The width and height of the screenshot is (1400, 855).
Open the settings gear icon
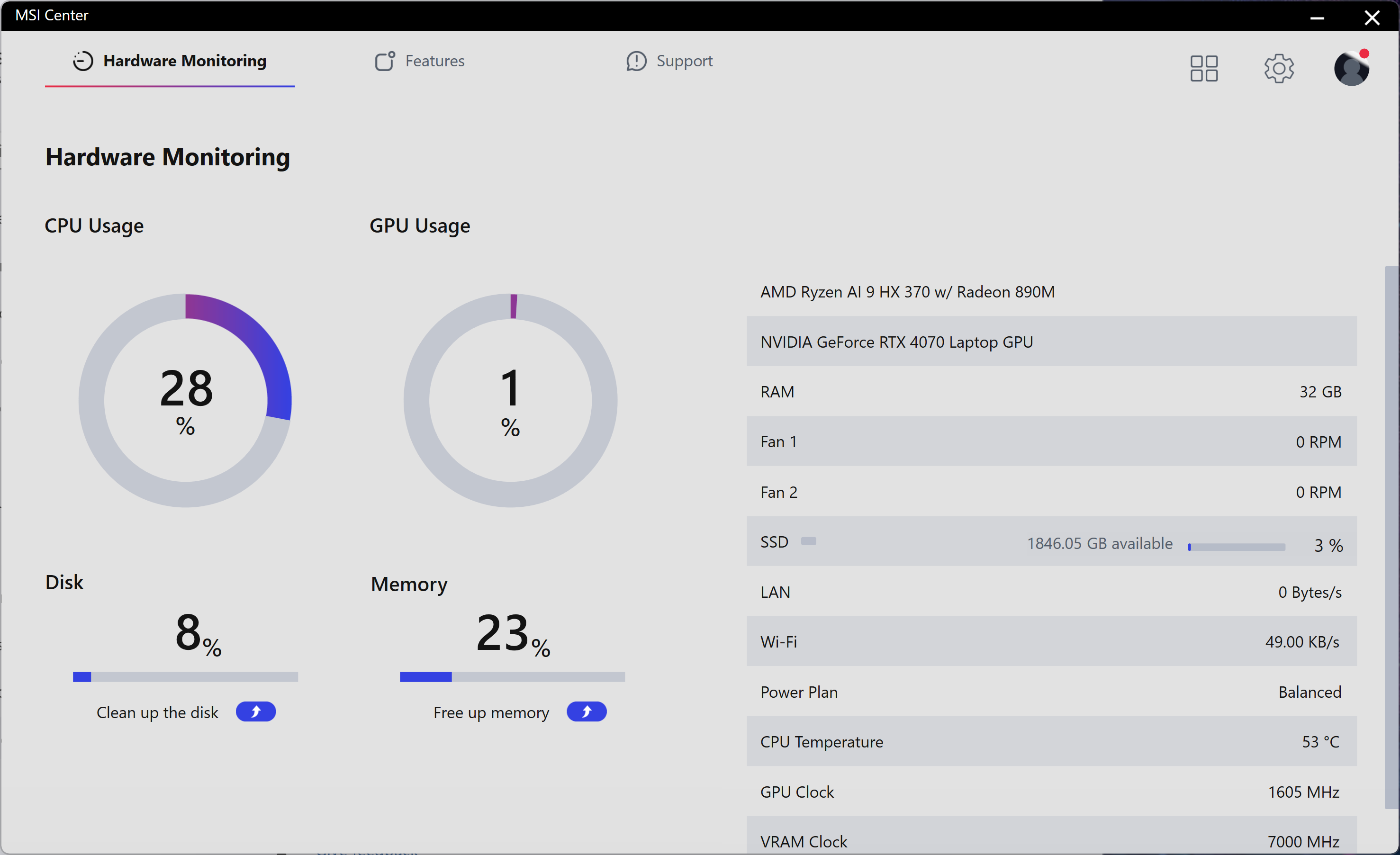[1278, 69]
